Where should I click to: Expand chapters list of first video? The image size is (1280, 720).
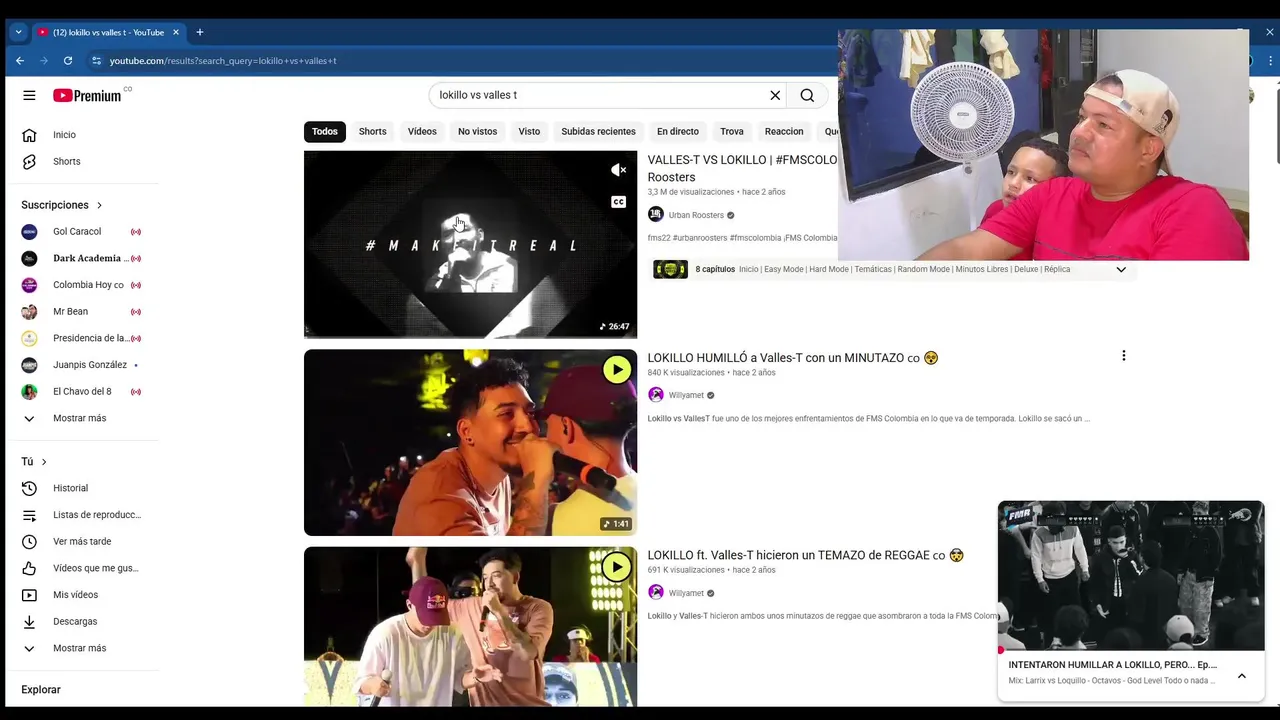point(1121,269)
